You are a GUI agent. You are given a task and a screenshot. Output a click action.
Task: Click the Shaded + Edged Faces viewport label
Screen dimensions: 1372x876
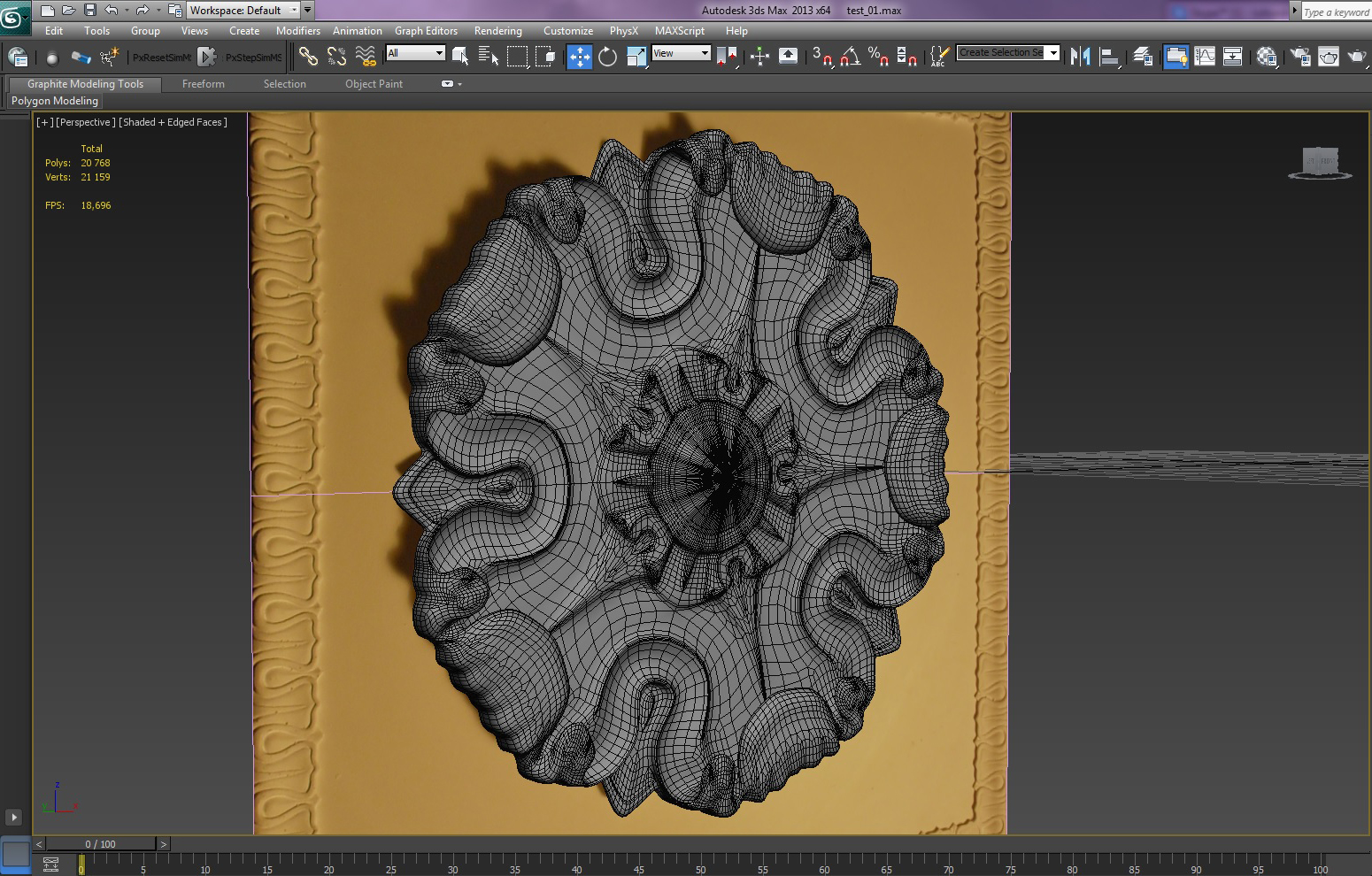click(173, 122)
